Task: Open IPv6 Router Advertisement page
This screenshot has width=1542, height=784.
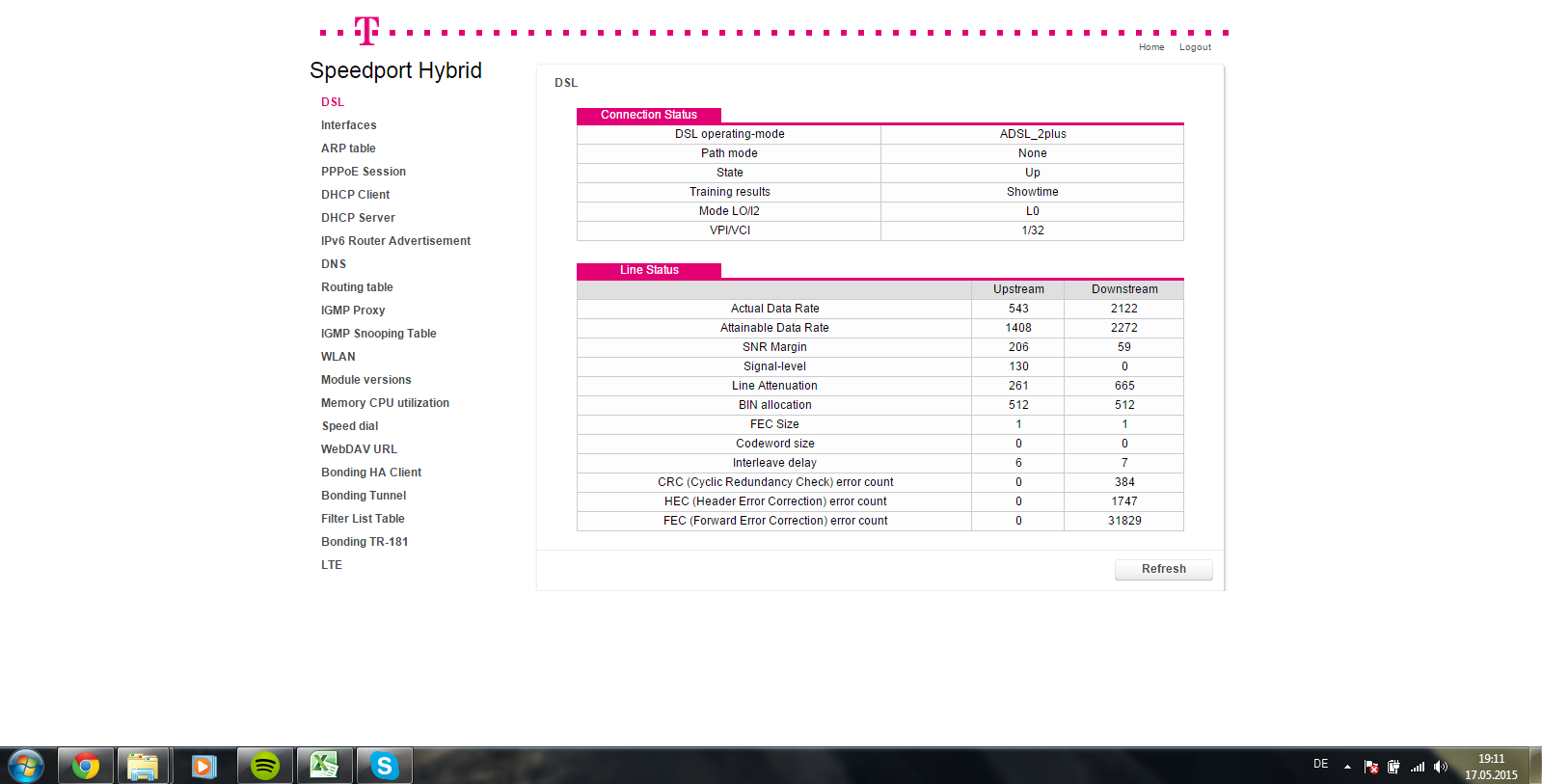Action: click(x=395, y=241)
